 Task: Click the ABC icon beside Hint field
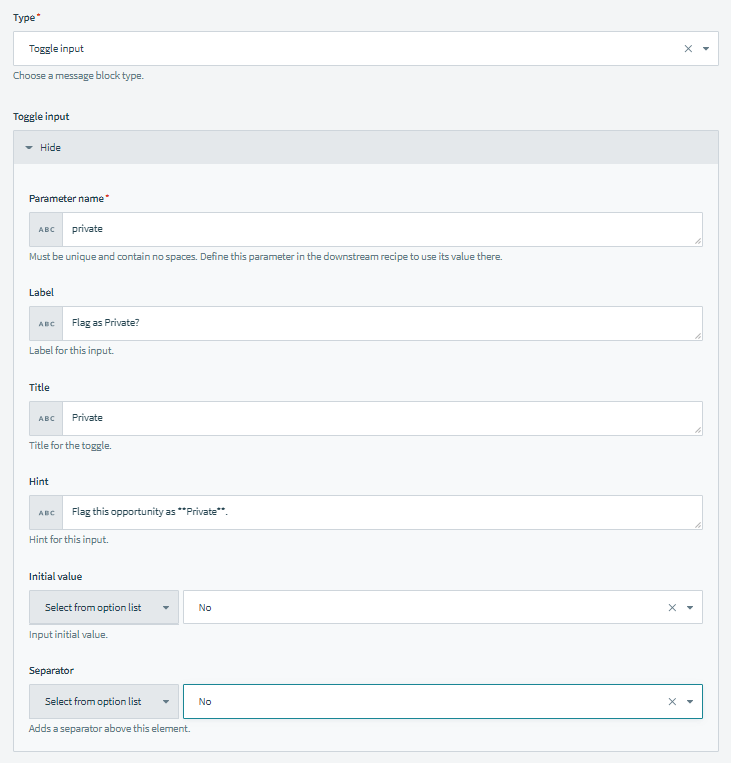tap(46, 512)
